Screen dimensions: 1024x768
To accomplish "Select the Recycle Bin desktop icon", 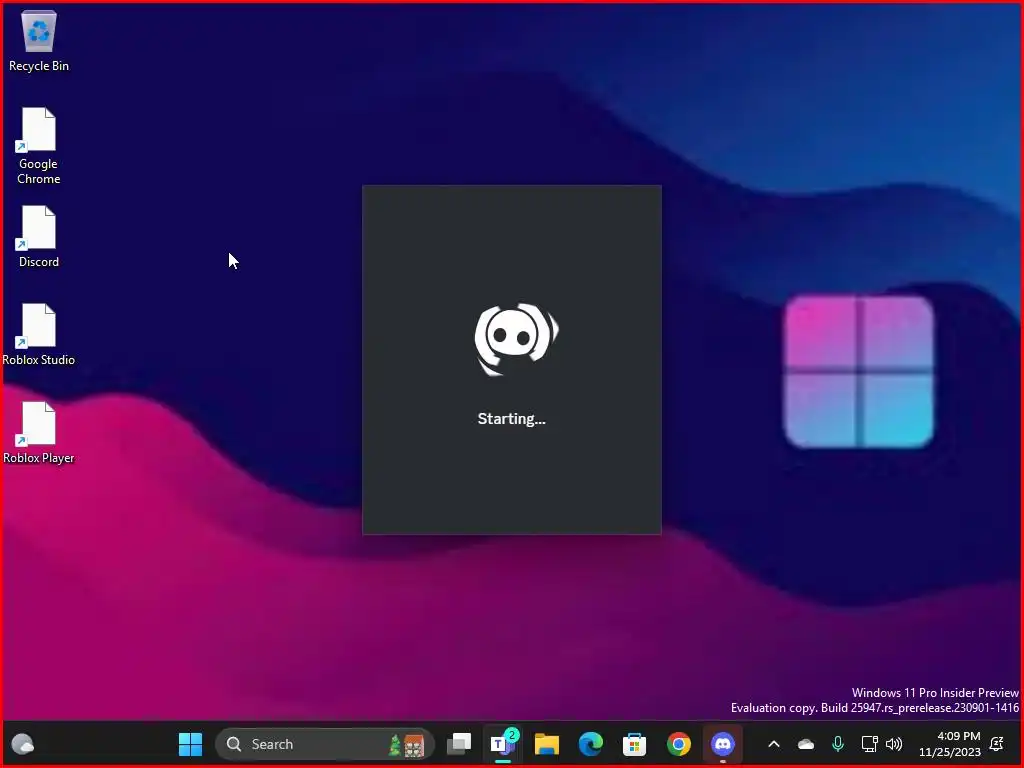I will pos(39,41).
